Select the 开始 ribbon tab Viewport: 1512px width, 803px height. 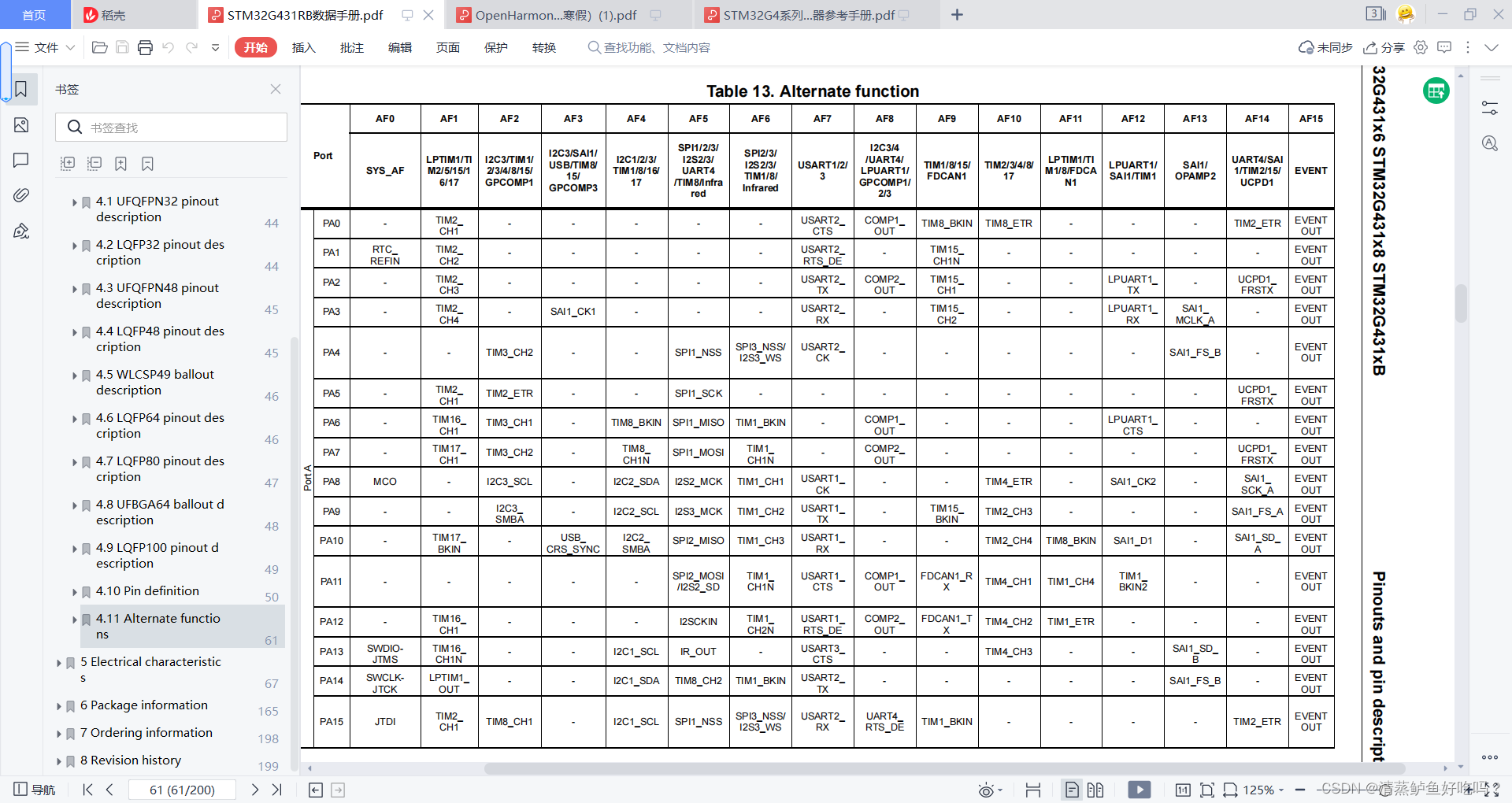256,47
